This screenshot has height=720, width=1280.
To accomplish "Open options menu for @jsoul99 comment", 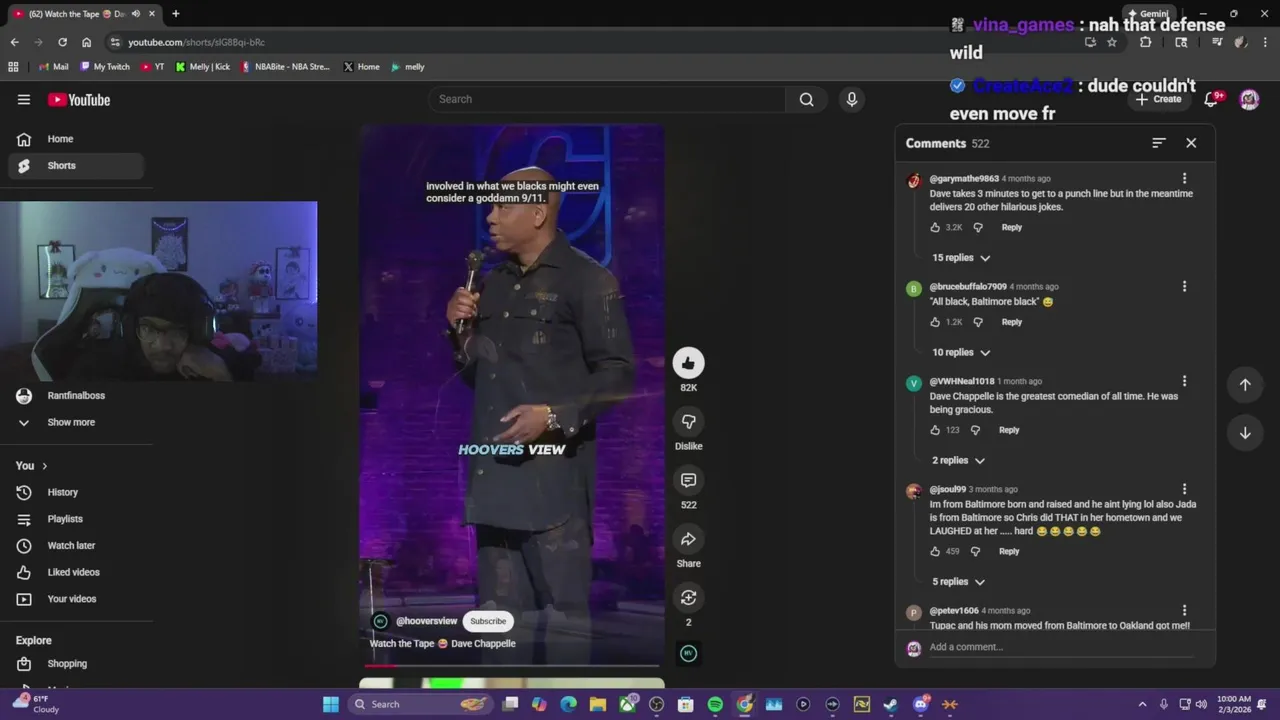I will pos(1184,489).
